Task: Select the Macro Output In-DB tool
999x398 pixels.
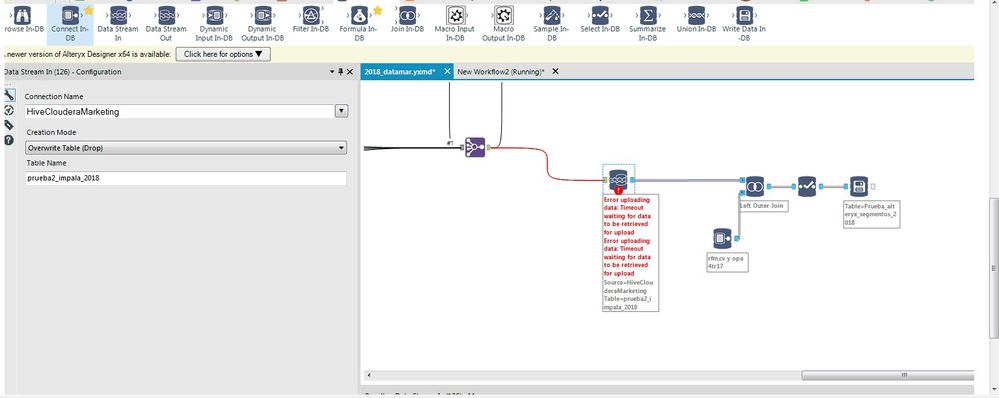Action: pos(503,23)
